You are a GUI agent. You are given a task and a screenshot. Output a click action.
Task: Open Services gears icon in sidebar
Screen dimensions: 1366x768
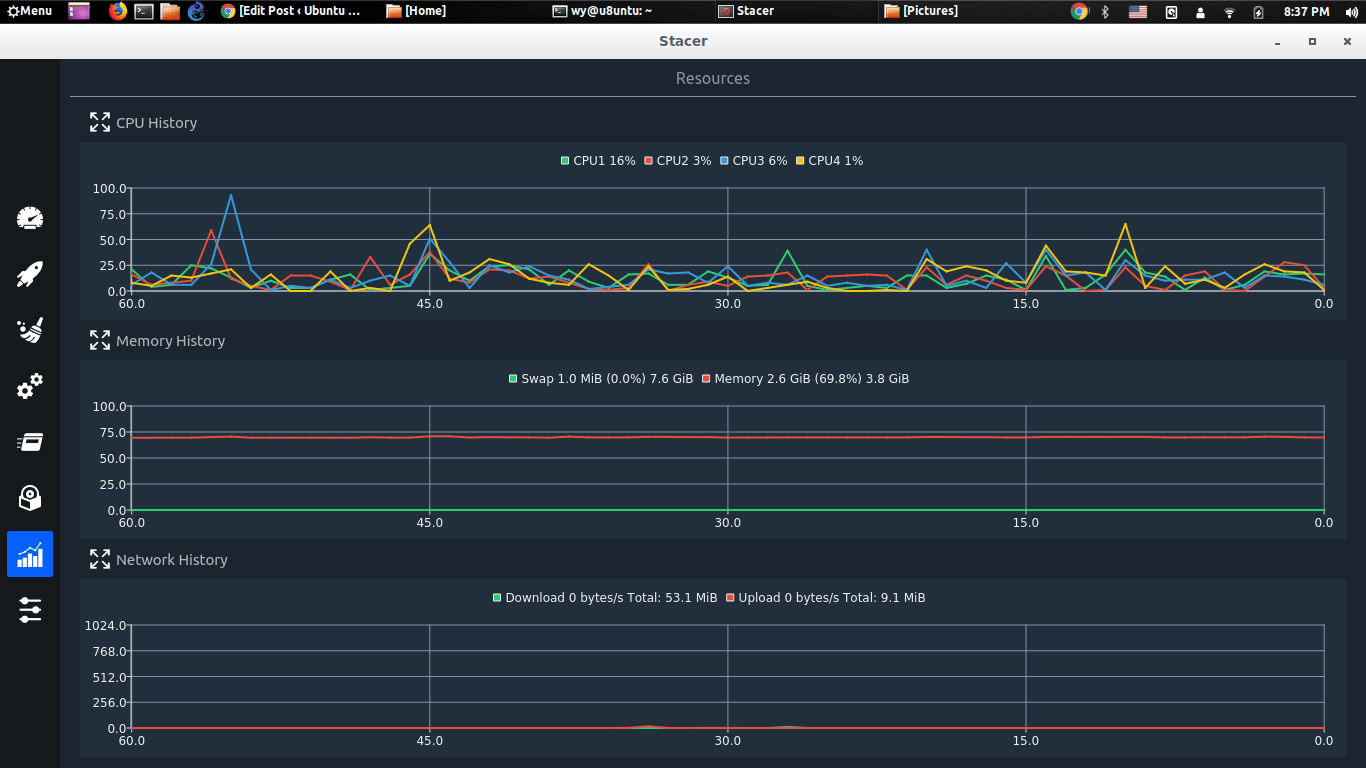pyautogui.click(x=30, y=386)
